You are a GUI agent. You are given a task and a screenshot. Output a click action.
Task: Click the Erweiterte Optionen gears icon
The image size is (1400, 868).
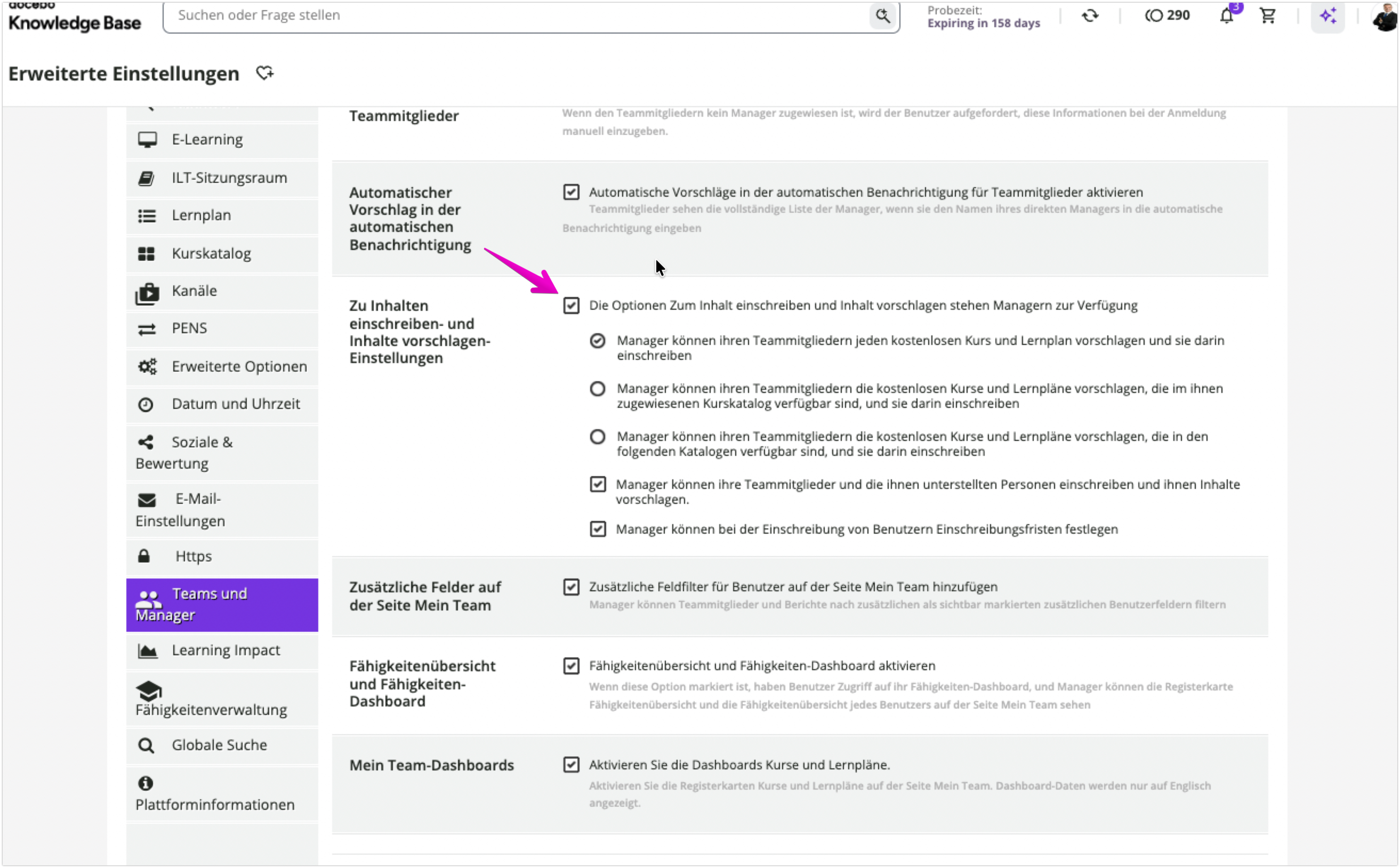(x=147, y=366)
